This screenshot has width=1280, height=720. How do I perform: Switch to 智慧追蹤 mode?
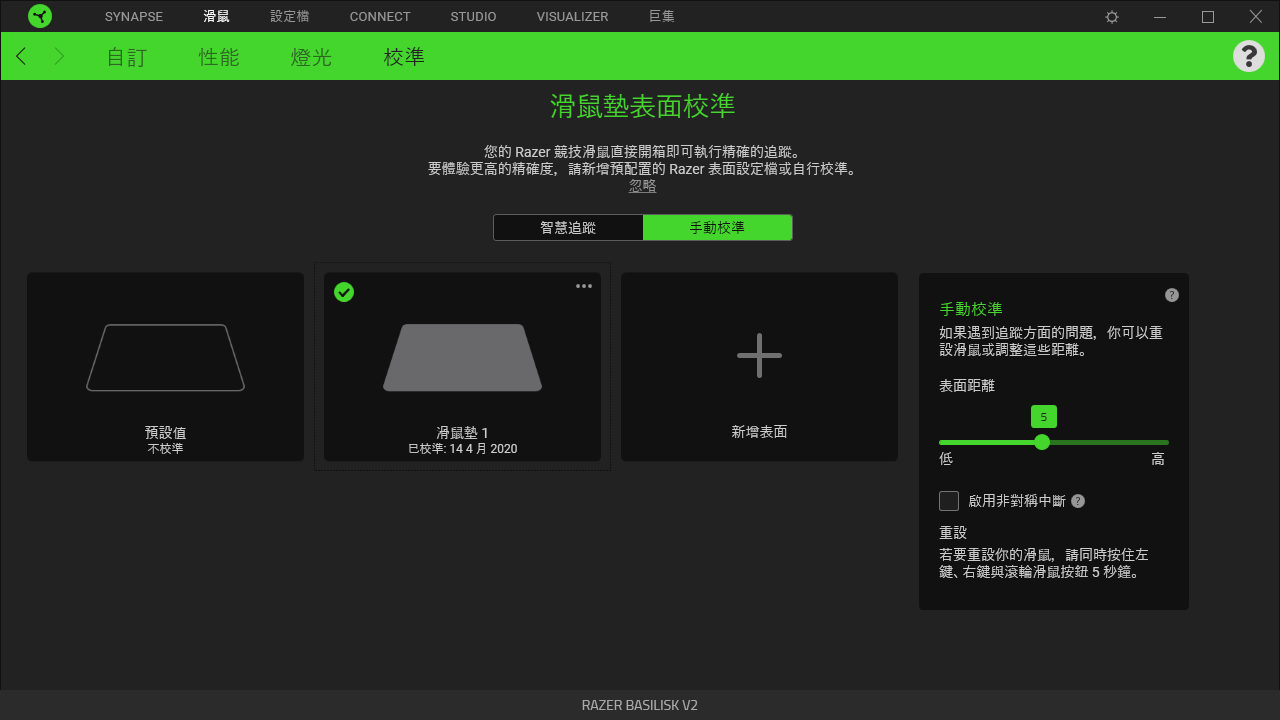tap(568, 227)
